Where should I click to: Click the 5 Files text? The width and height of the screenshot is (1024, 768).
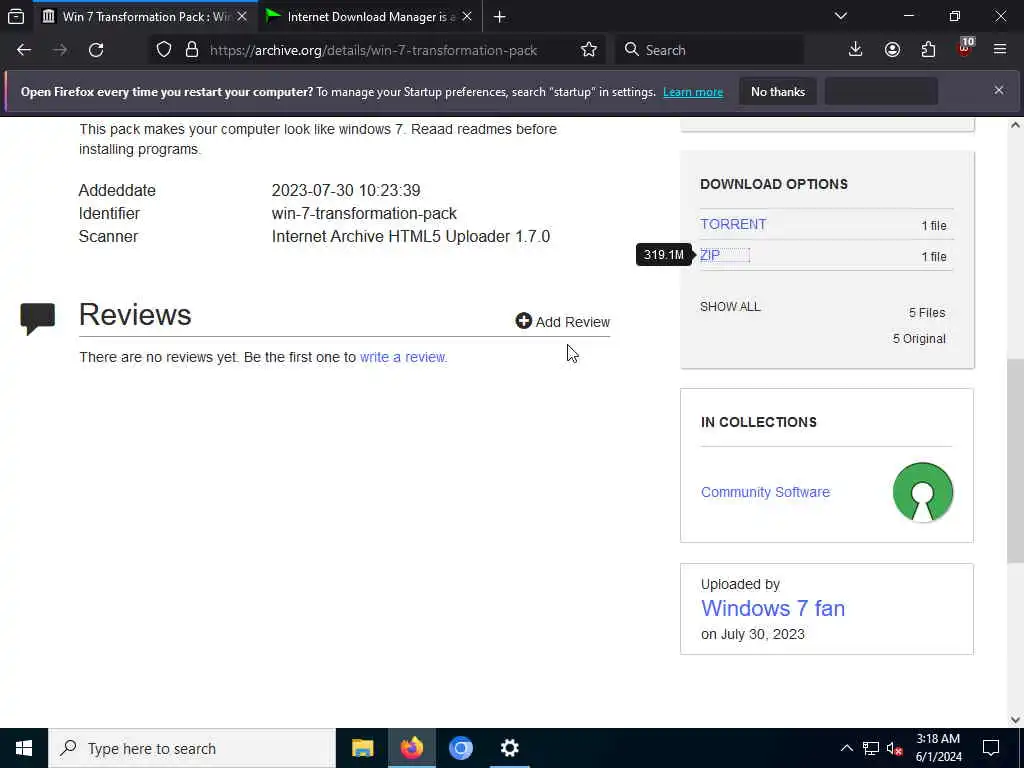click(x=927, y=313)
